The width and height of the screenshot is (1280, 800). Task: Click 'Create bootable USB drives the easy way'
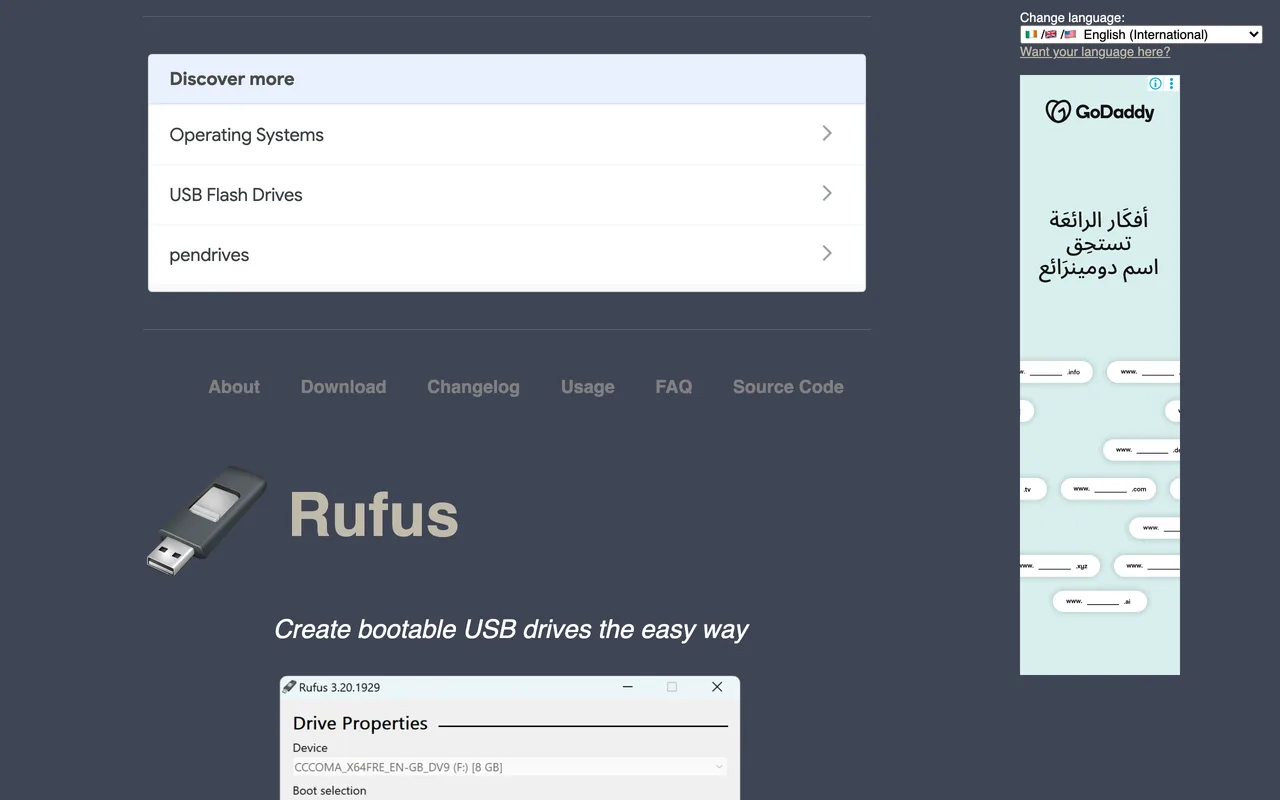pos(511,629)
